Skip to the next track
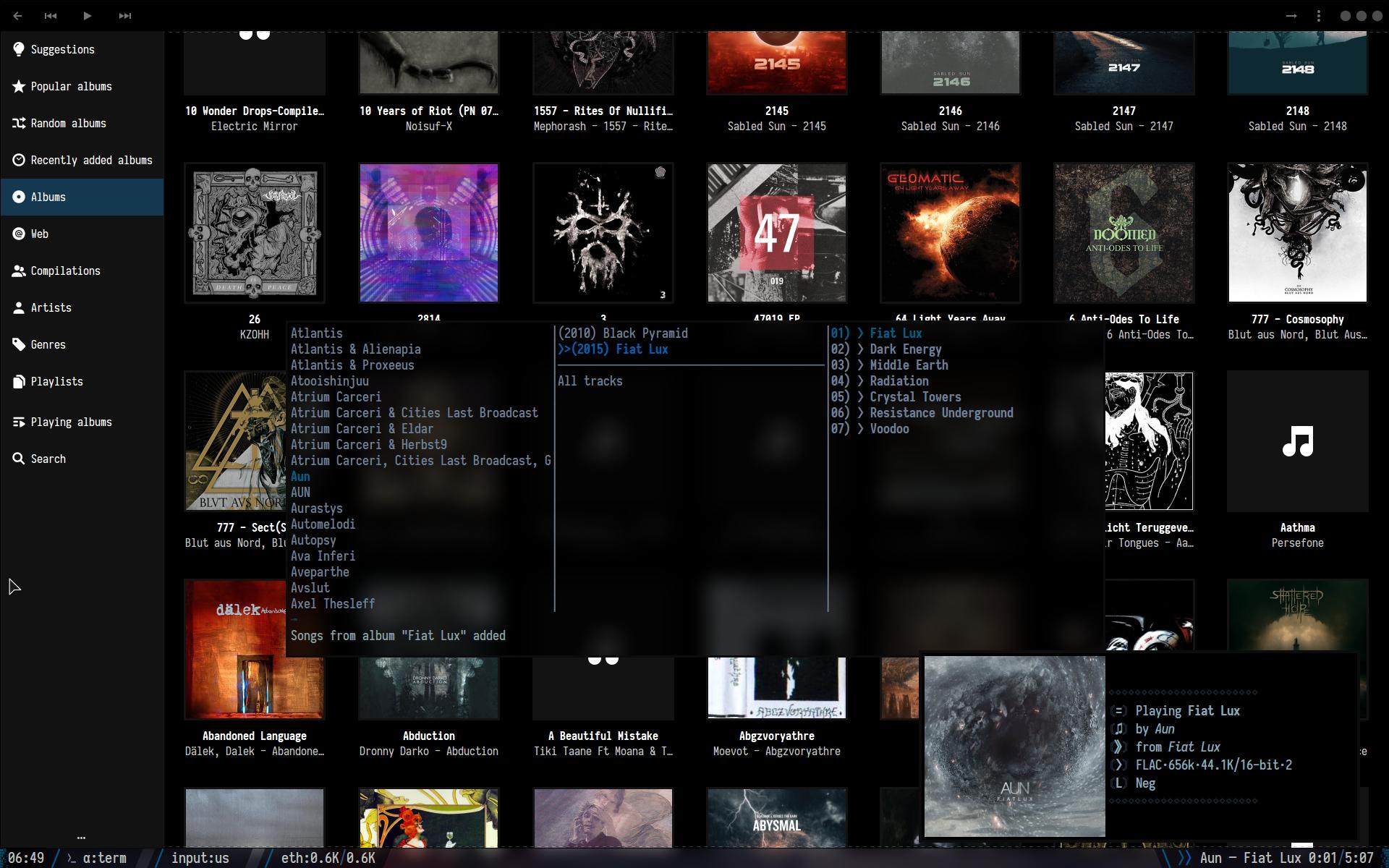 125,15
